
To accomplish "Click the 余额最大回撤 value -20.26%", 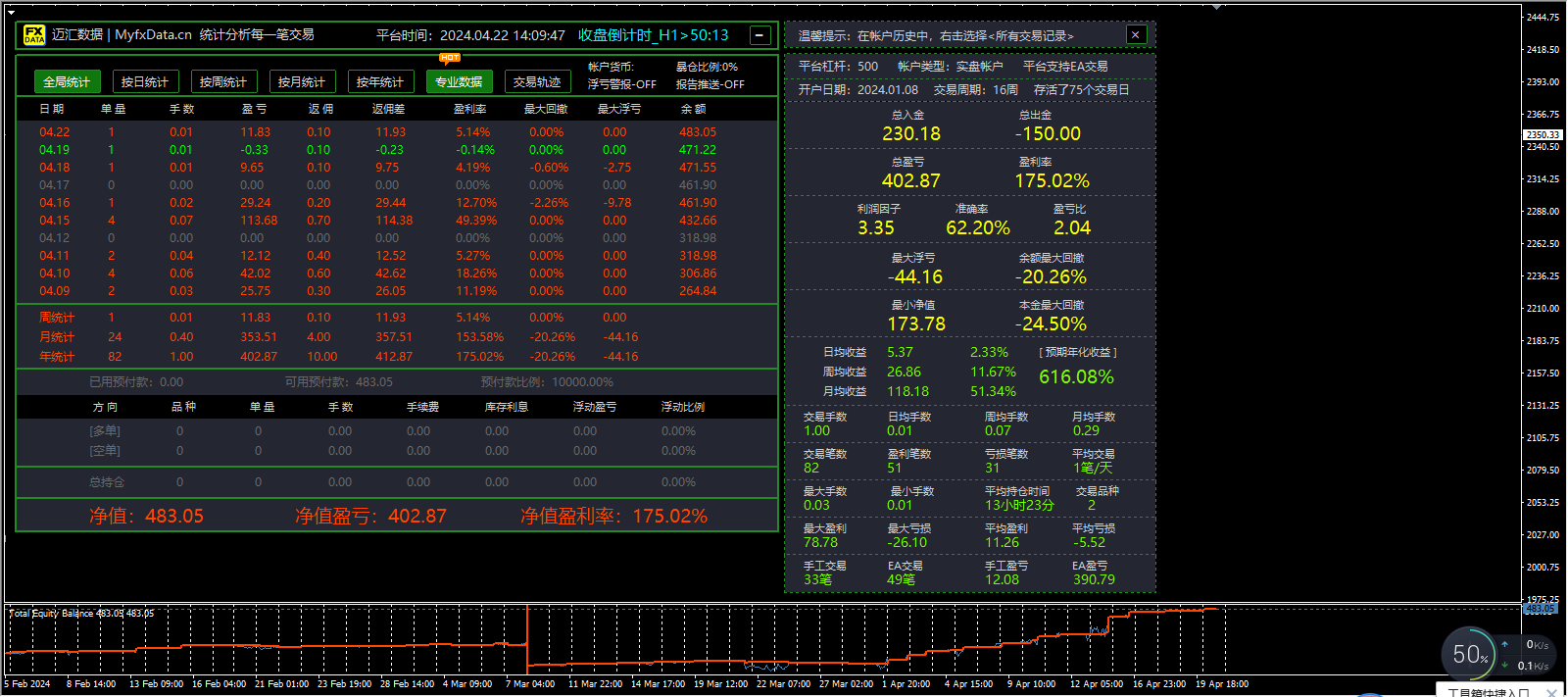I will pyautogui.click(x=1051, y=277).
